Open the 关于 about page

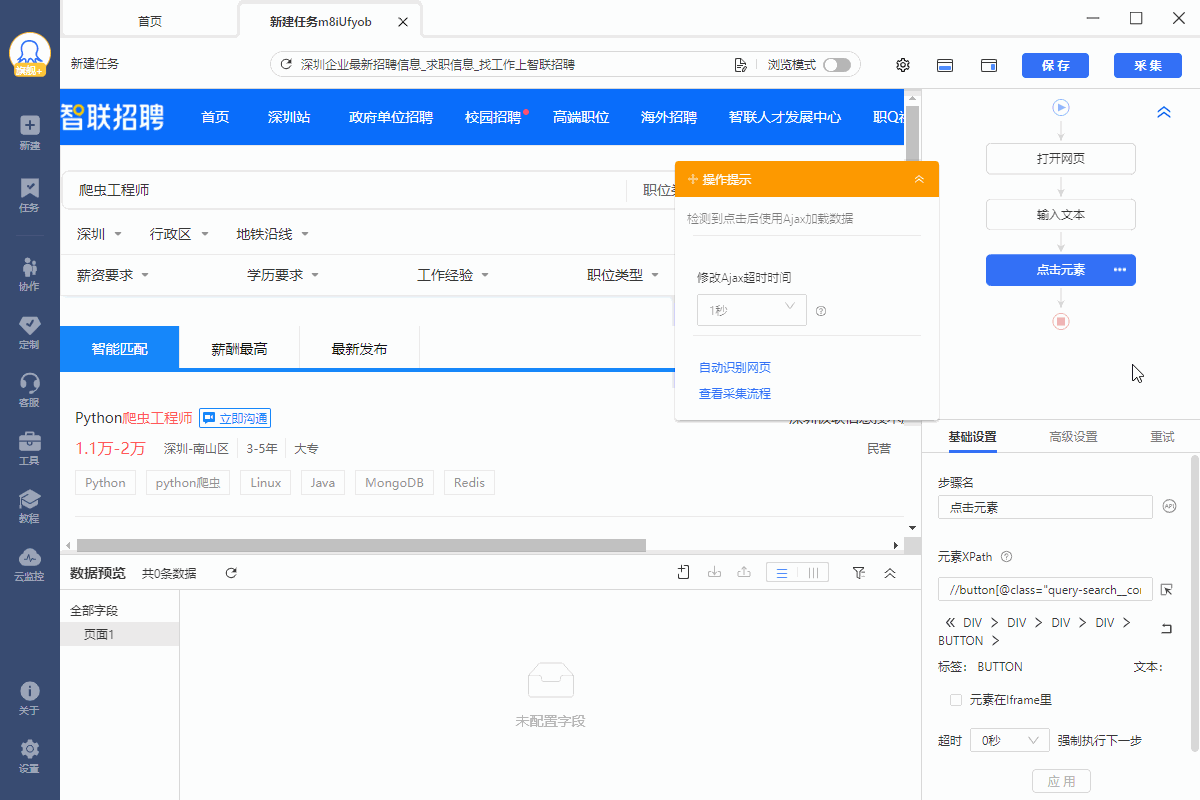click(29, 698)
